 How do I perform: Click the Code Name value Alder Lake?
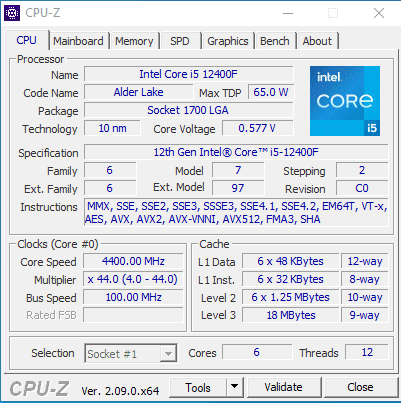coord(139,92)
